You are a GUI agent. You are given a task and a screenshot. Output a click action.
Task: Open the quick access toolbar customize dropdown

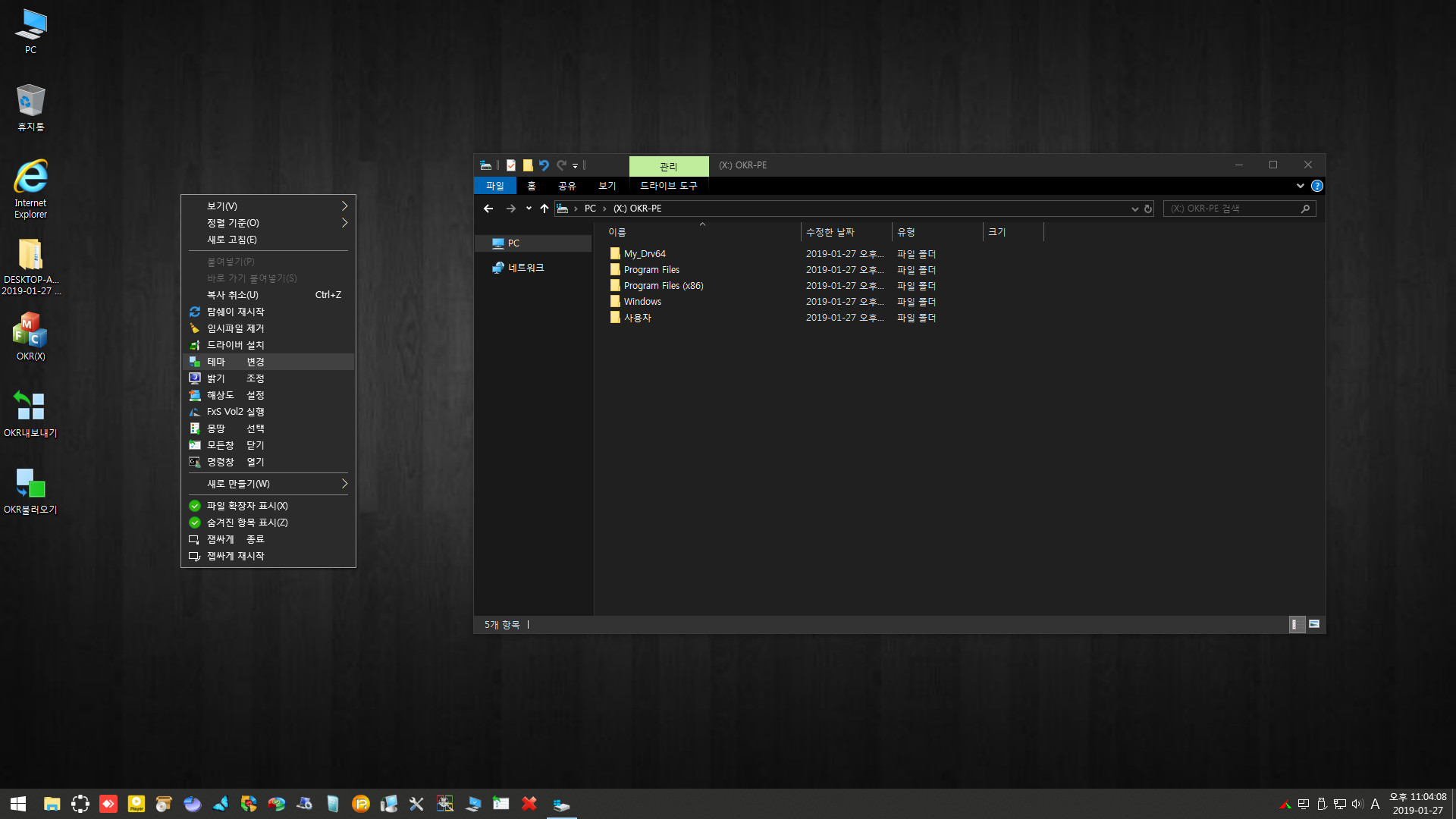(x=575, y=165)
